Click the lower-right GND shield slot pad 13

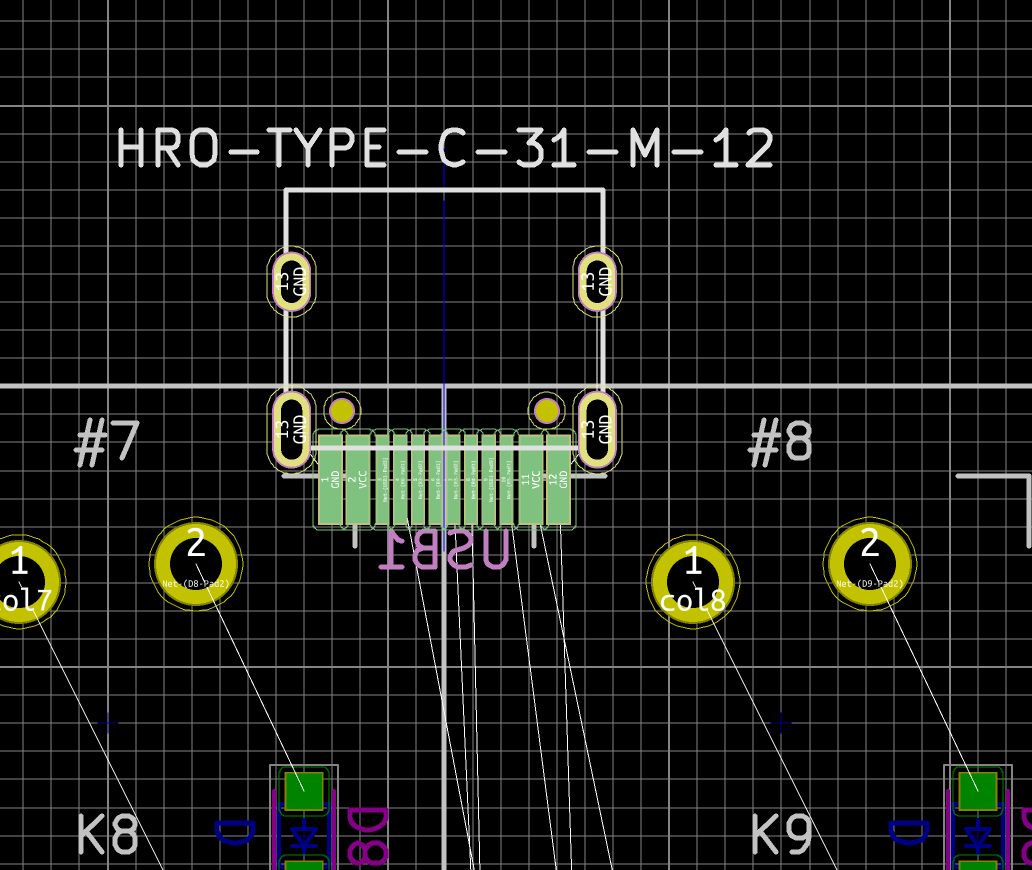(x=598, y=429)
